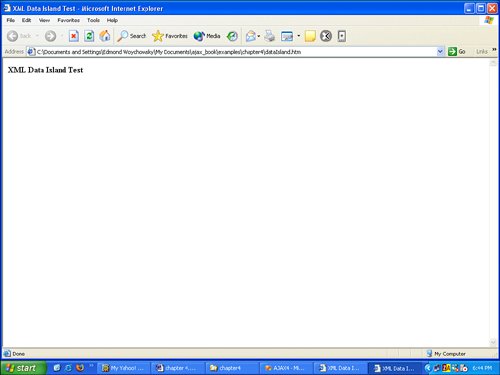Select the address bar URL field
This screenshot has width=500, height=375.
pyautogui.click(x=236, y=52)
